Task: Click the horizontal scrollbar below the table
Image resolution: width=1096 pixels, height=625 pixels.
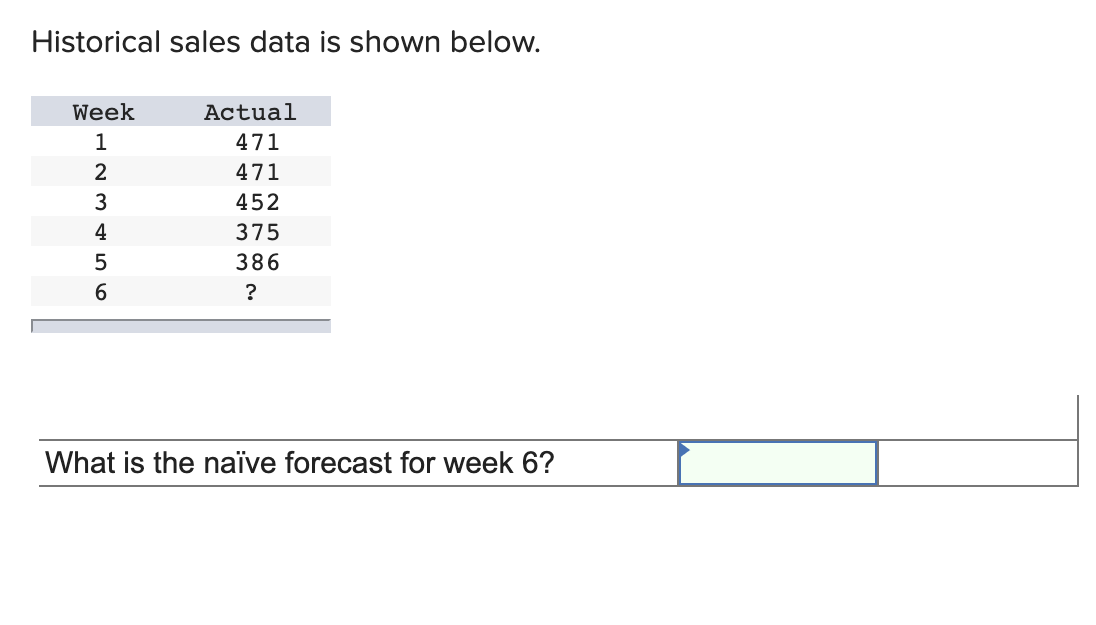Action: pos(181,326)
